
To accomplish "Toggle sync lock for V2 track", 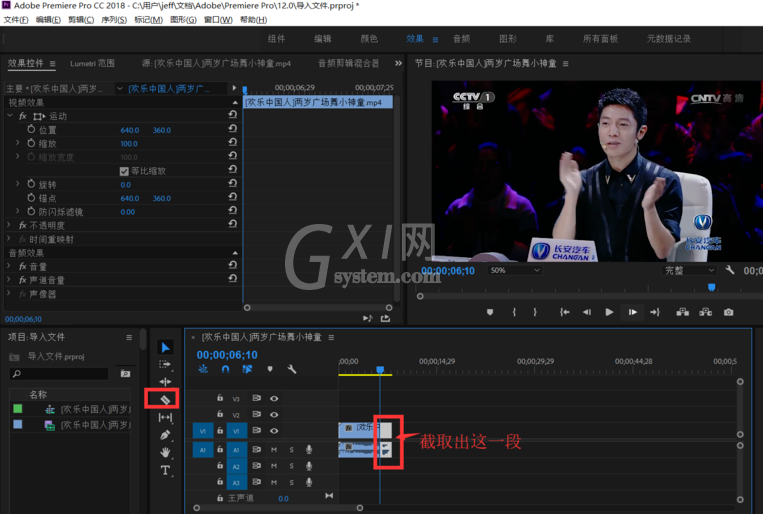I will pos(256,414).
